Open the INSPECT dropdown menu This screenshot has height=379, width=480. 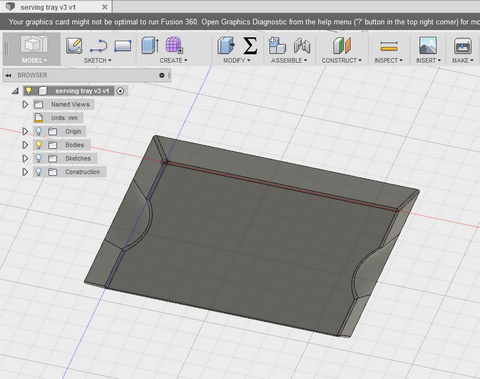click(388, 60)
